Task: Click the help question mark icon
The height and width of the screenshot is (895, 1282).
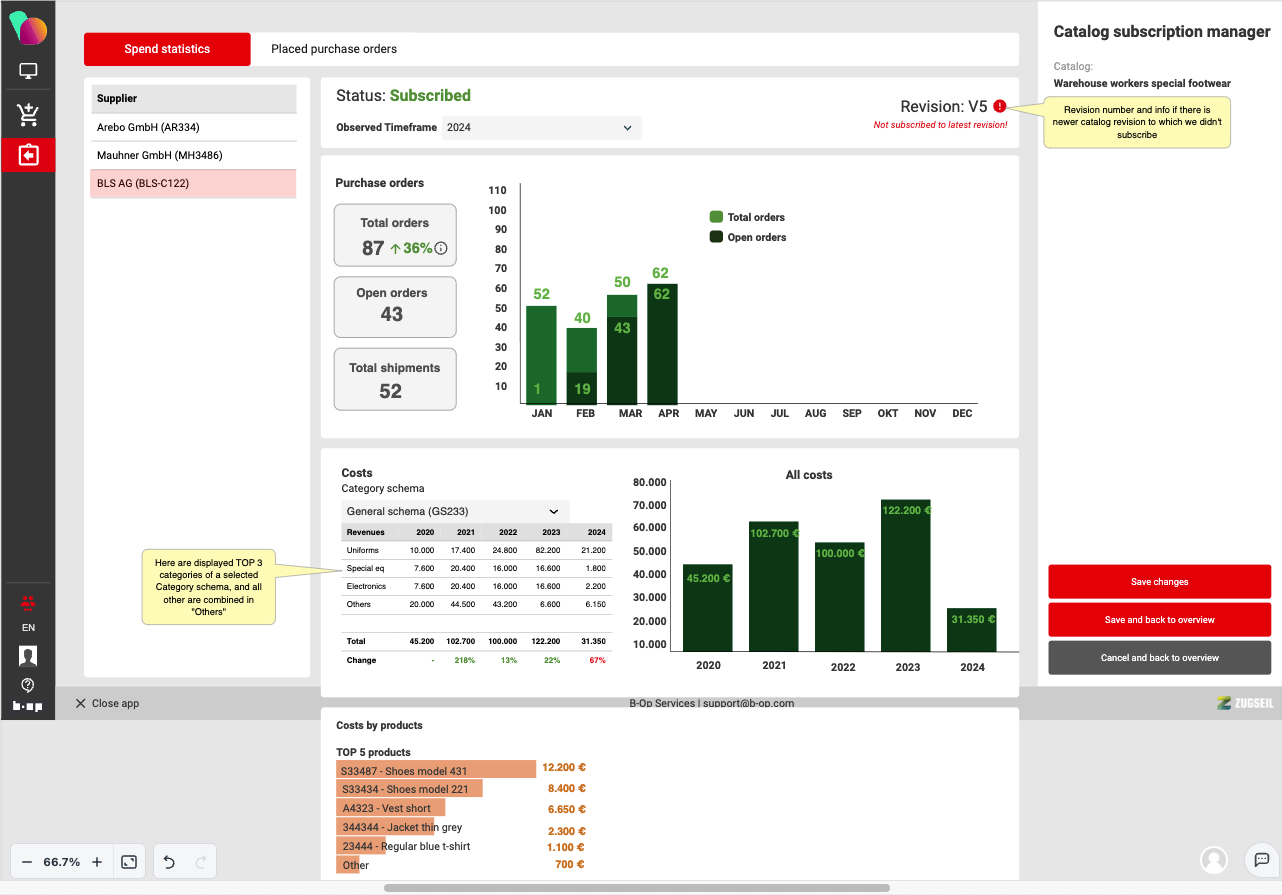Action: coord(28,685)
